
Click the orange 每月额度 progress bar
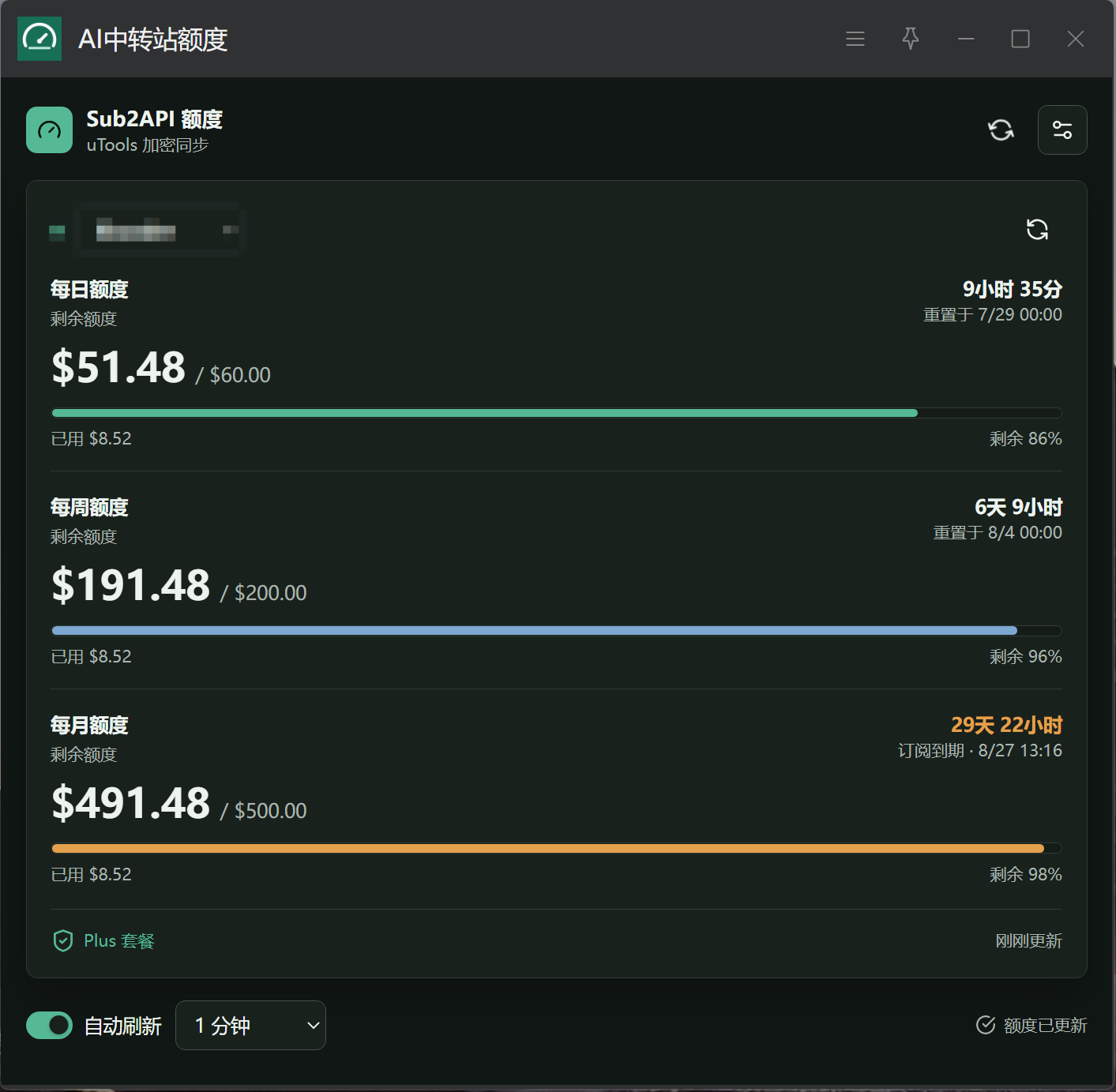(x=556, y=849)
